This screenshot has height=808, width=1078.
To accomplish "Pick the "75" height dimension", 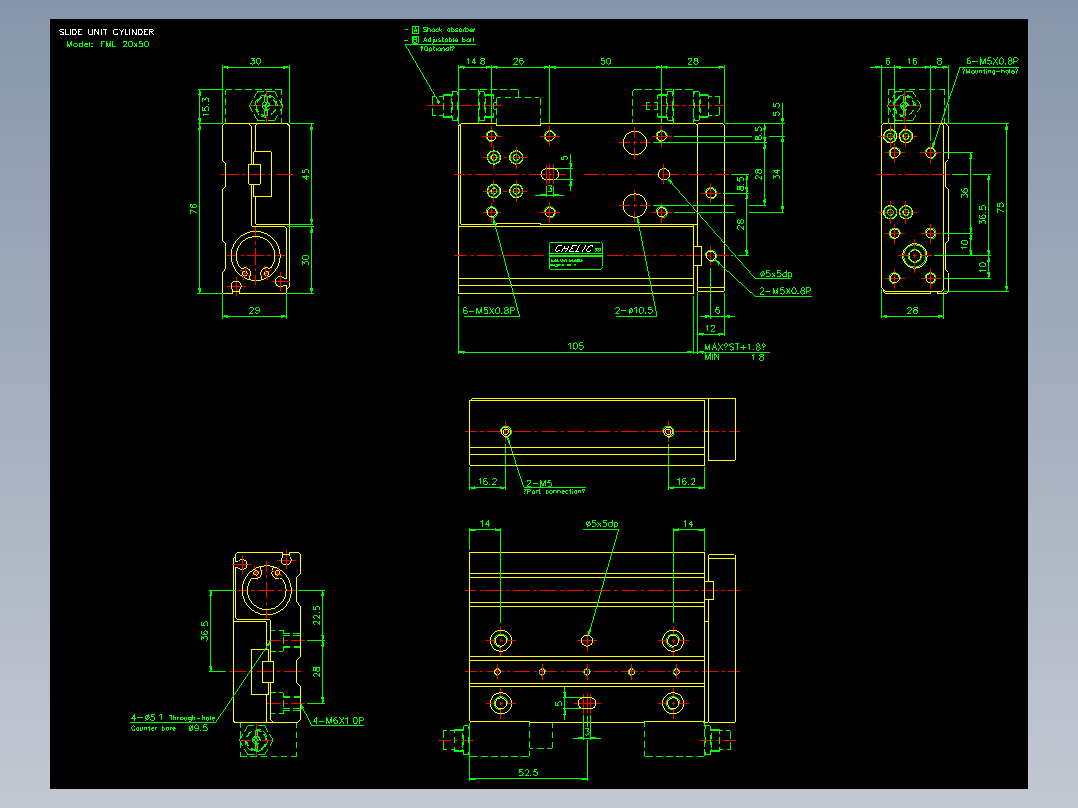I will (x=1000, y=207).
